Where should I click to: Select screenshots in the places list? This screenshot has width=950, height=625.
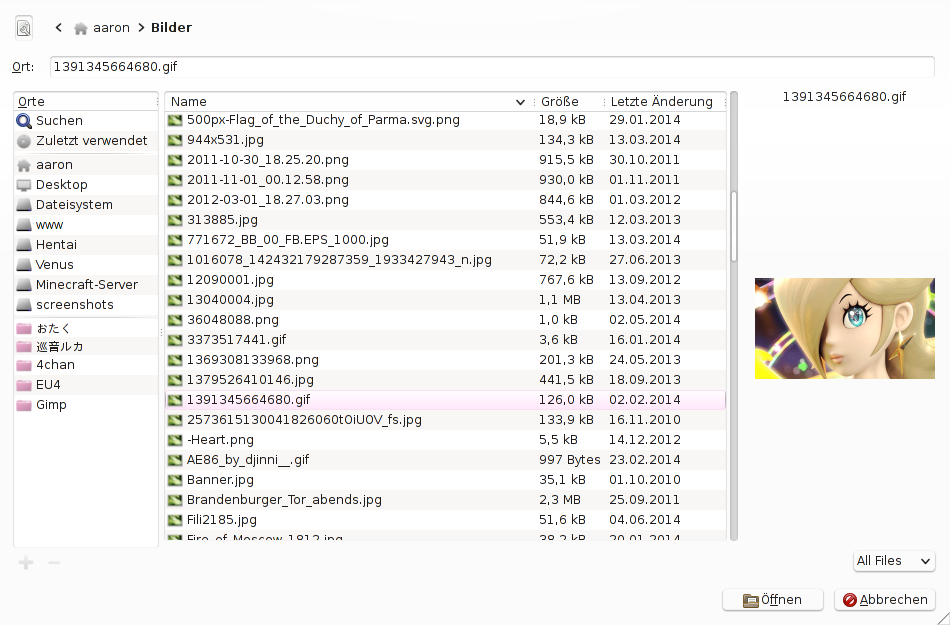85,305
